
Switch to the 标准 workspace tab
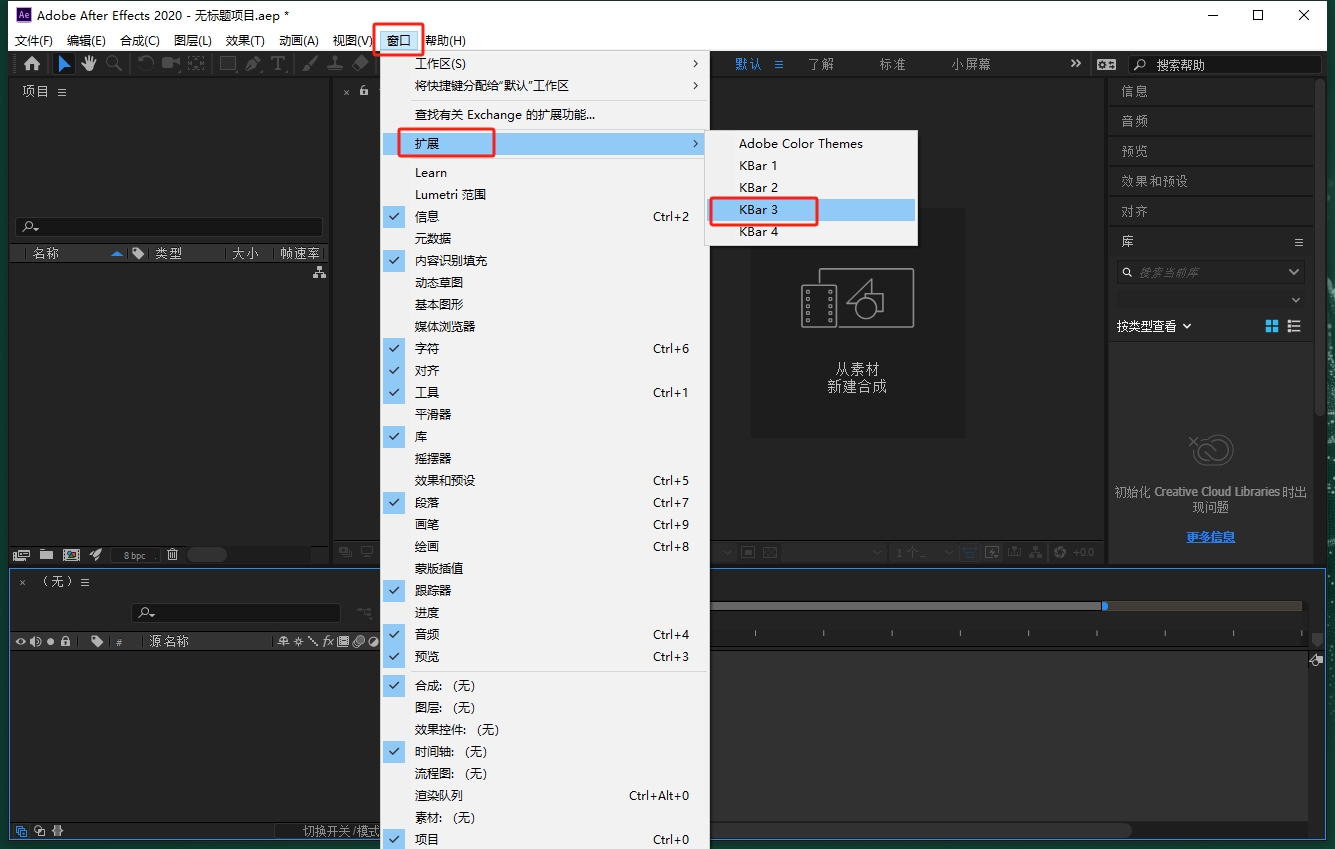click(892, 64)
